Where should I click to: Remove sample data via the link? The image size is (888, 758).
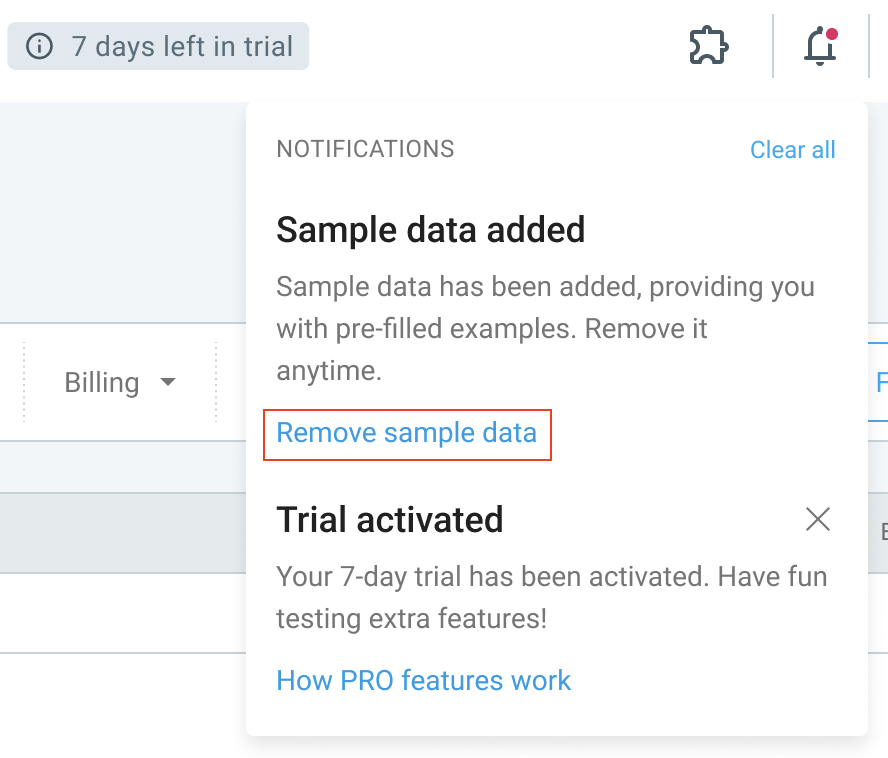pos(407,433)
